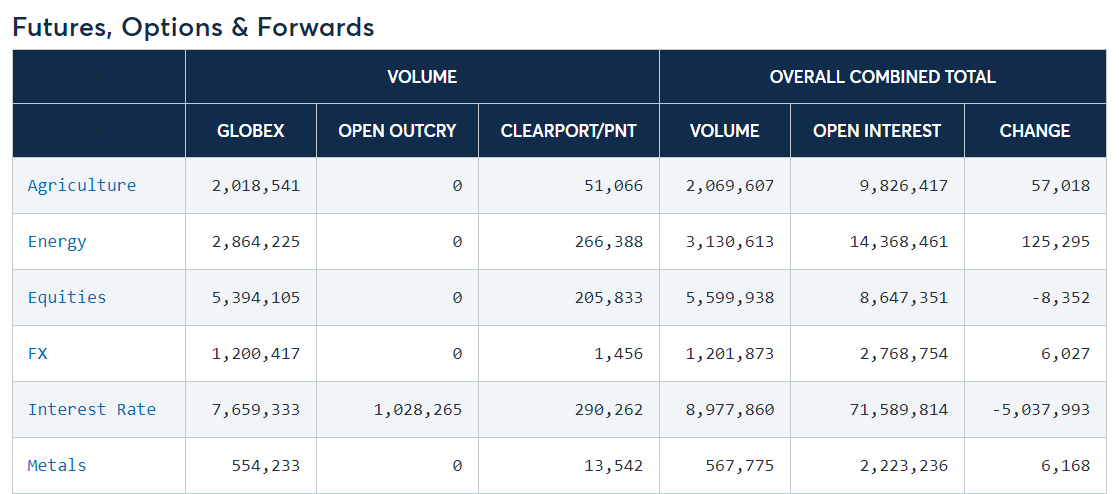Click the CHANGE column header
Image resolution: width=1119 pixels, height=494 pixels.
[x=1035, y=131]
